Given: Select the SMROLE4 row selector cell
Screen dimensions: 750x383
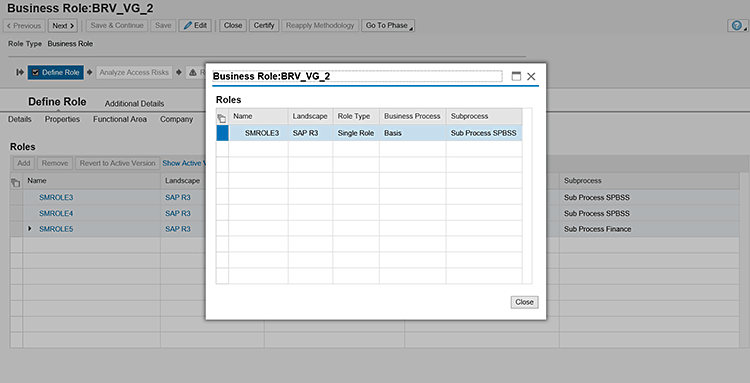Looking at the screenshot, I should [16, 213].
